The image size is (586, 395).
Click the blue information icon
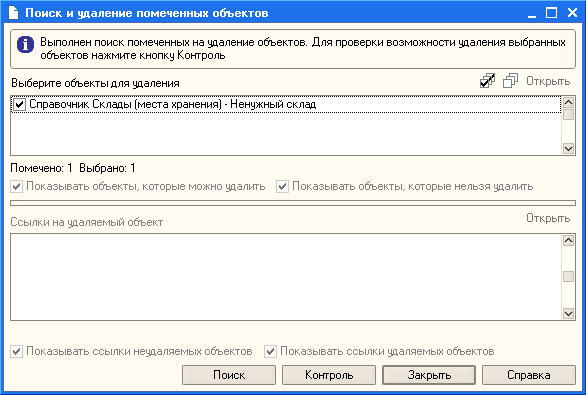coord(25,45)
